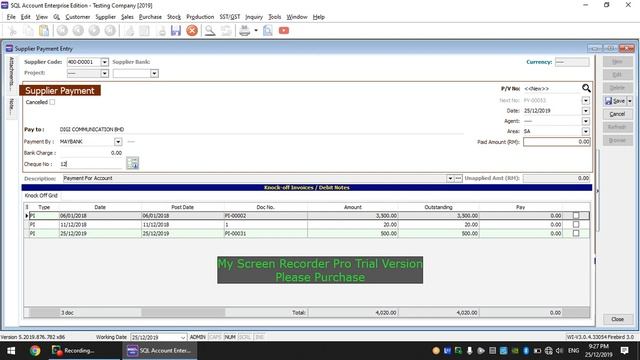The width and height of the screenshot is (640, 360).
Task: Open the Attachments side tab
Action: point(11,73)
